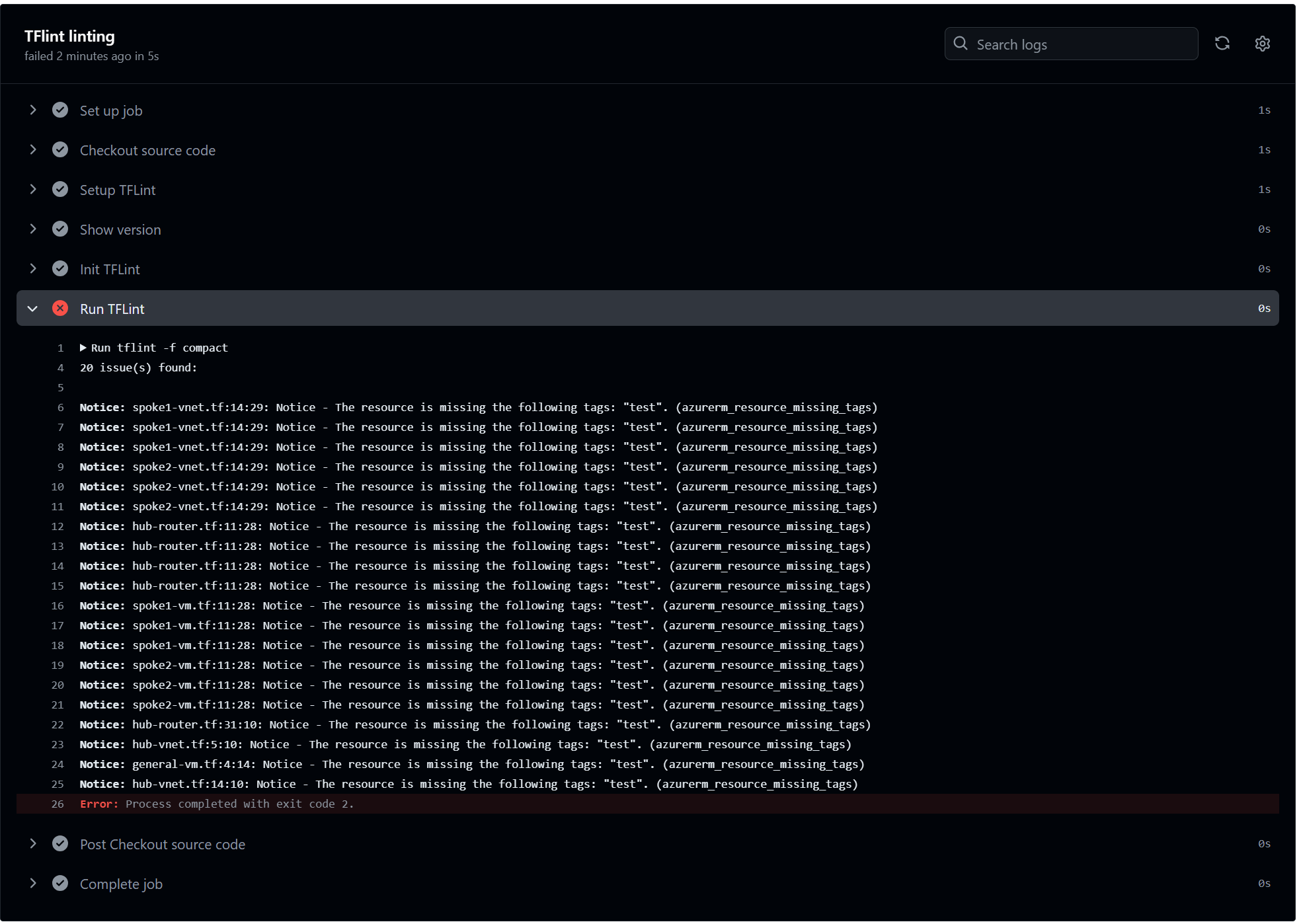Screen dimensions: 1301x924
Task: Click Setup TFLint success checkmark icon
Action: click(60, 190)
